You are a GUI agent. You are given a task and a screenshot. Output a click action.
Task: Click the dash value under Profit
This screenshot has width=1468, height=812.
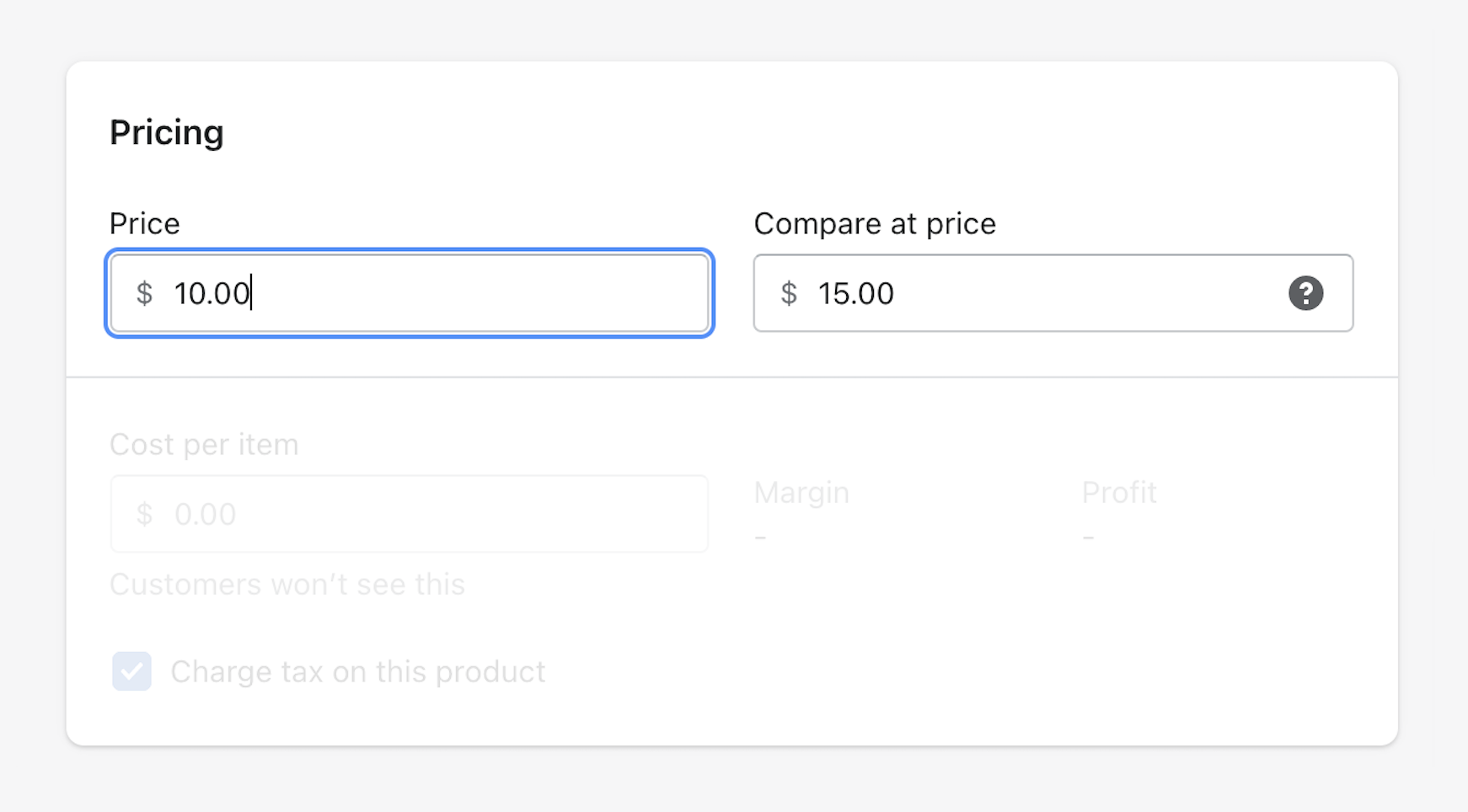1088,537
